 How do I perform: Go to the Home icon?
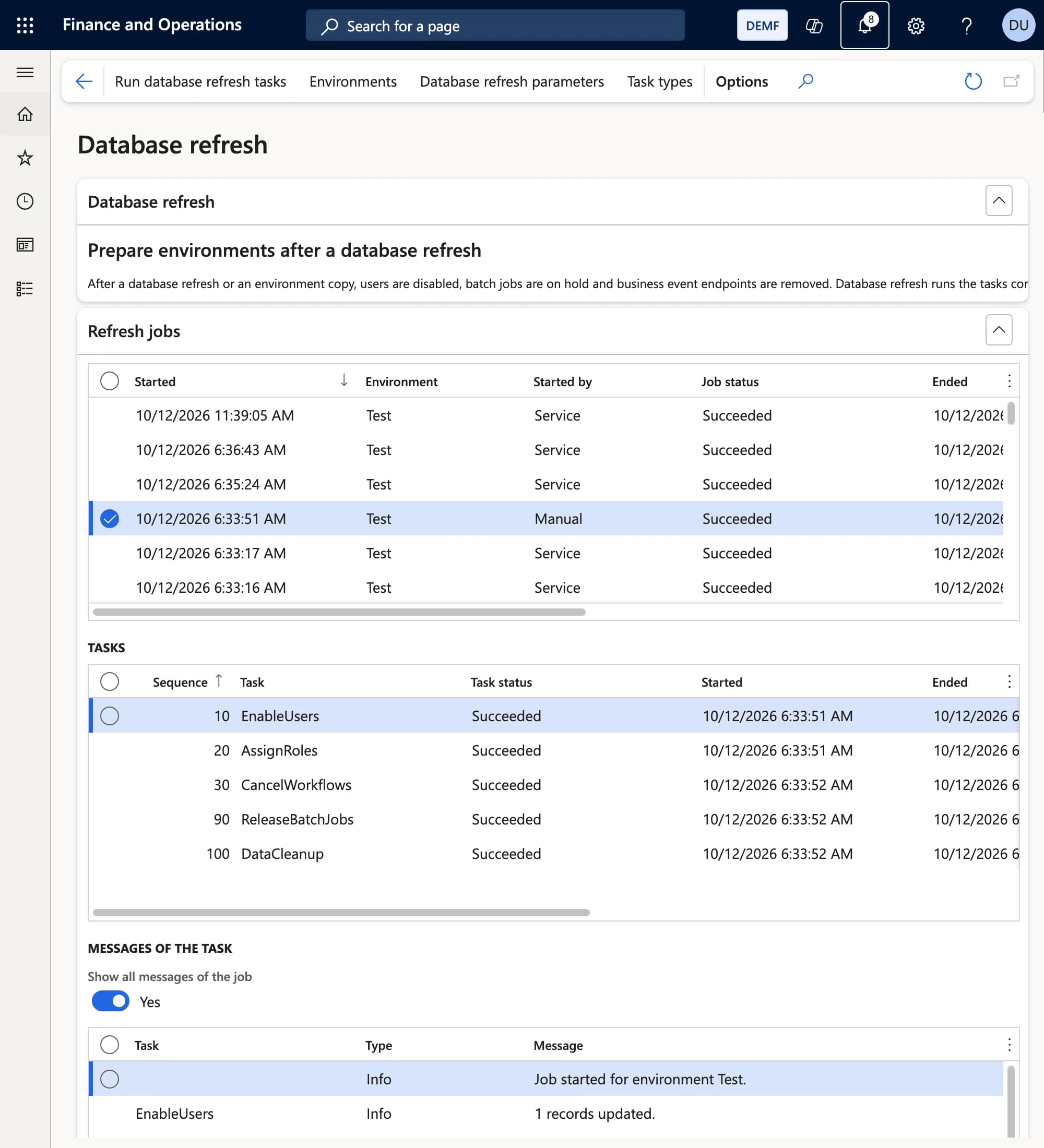click(25, 114)
